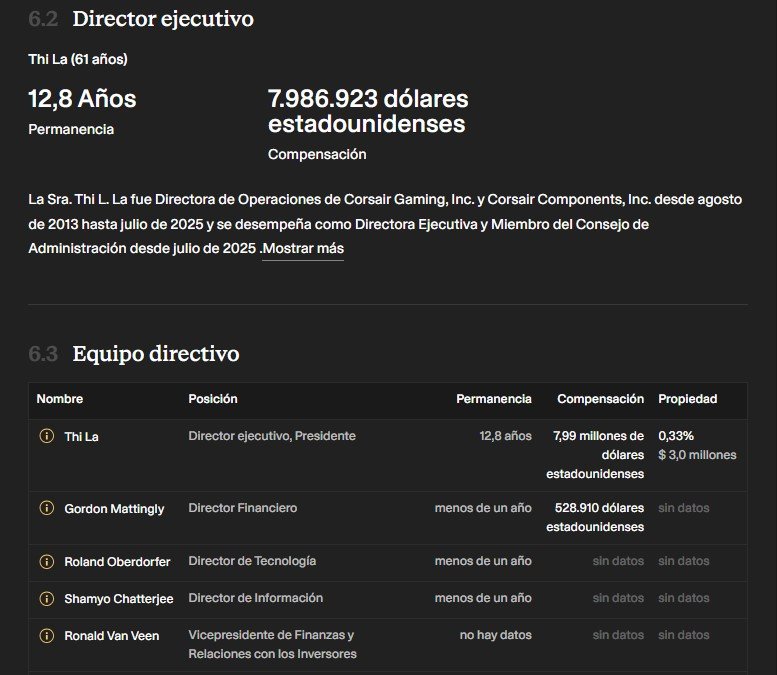The height and width of the screenshot is (675, 777).
Task: Select info icon for Shamyo Chatterjee
Action: coord(47,598)
